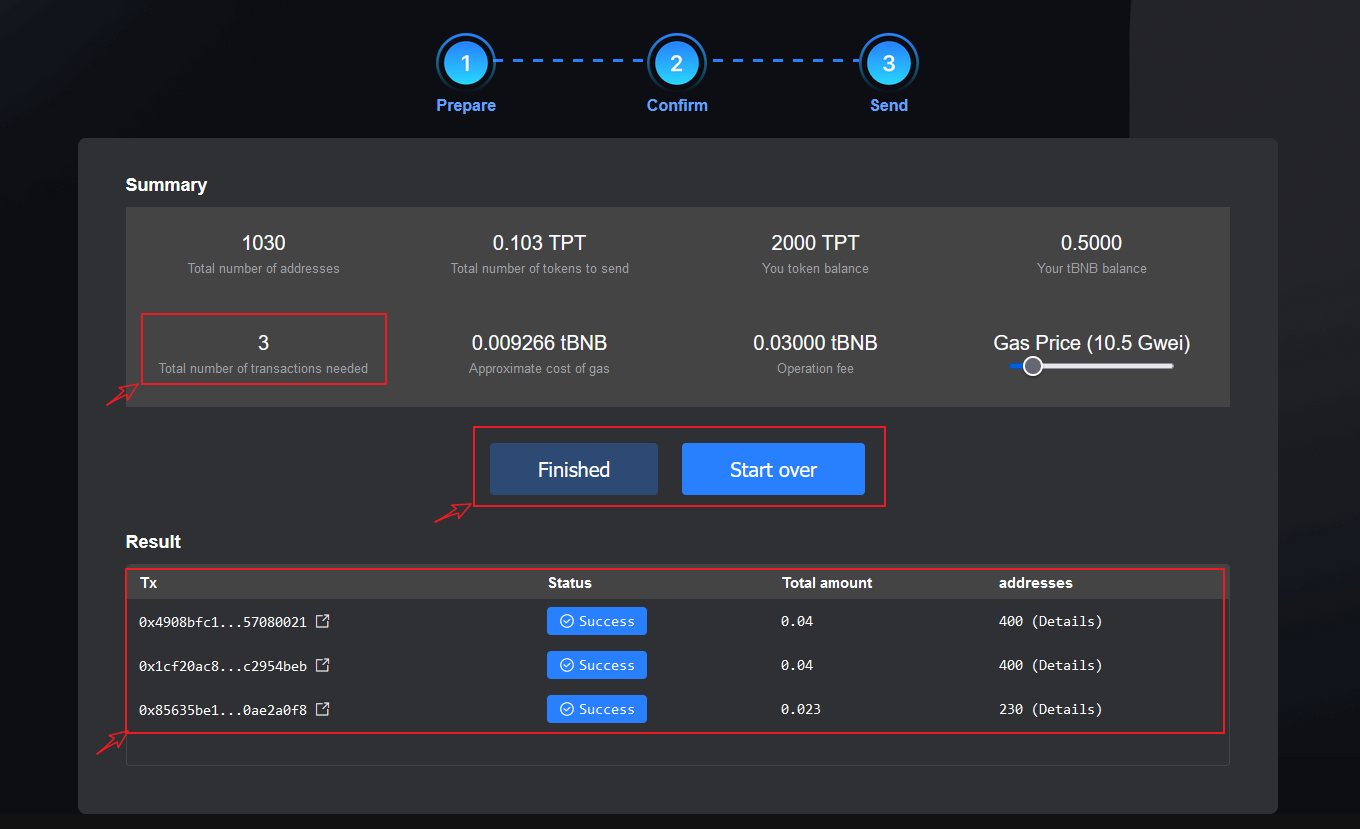The image size is (1360, 829).
Task: Click step 2 Confirm circle
Action: [x=677, y=64]
